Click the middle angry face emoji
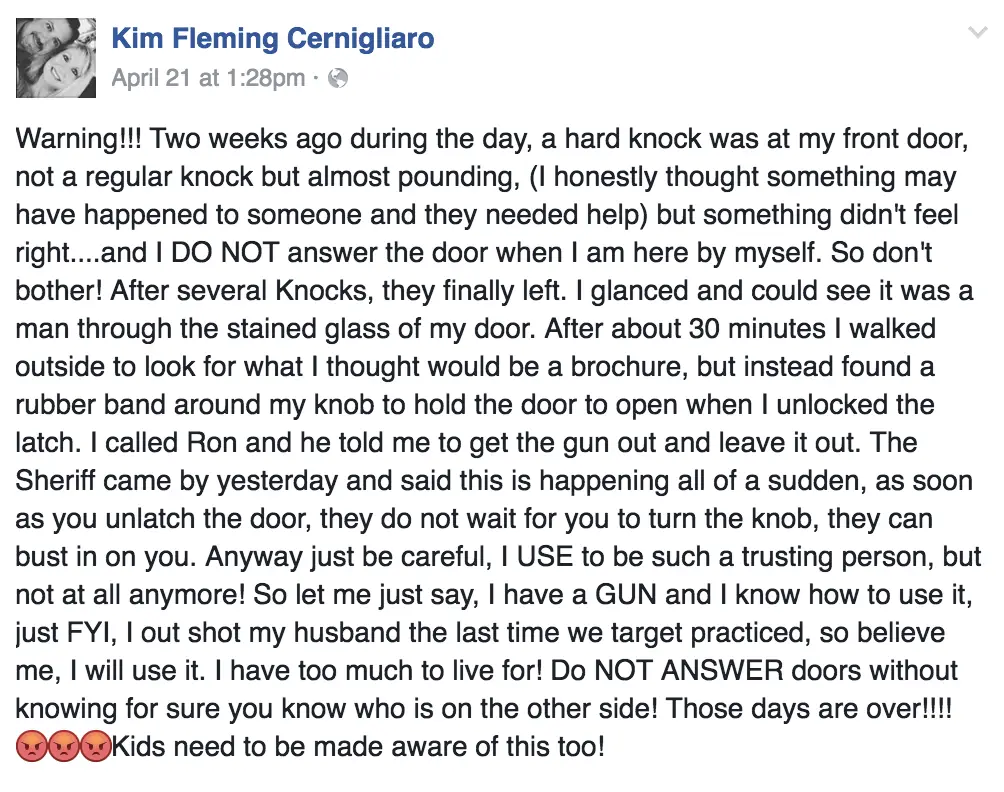Viewport: 1004px width, 792px height. tap(63, 746)
